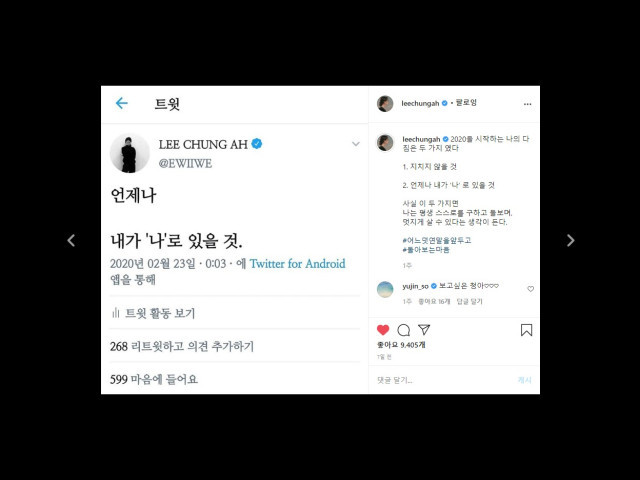This screenshot has height=480, width=640.
Task: Click the 팔로잉 following button
Action: click(466, 103)
